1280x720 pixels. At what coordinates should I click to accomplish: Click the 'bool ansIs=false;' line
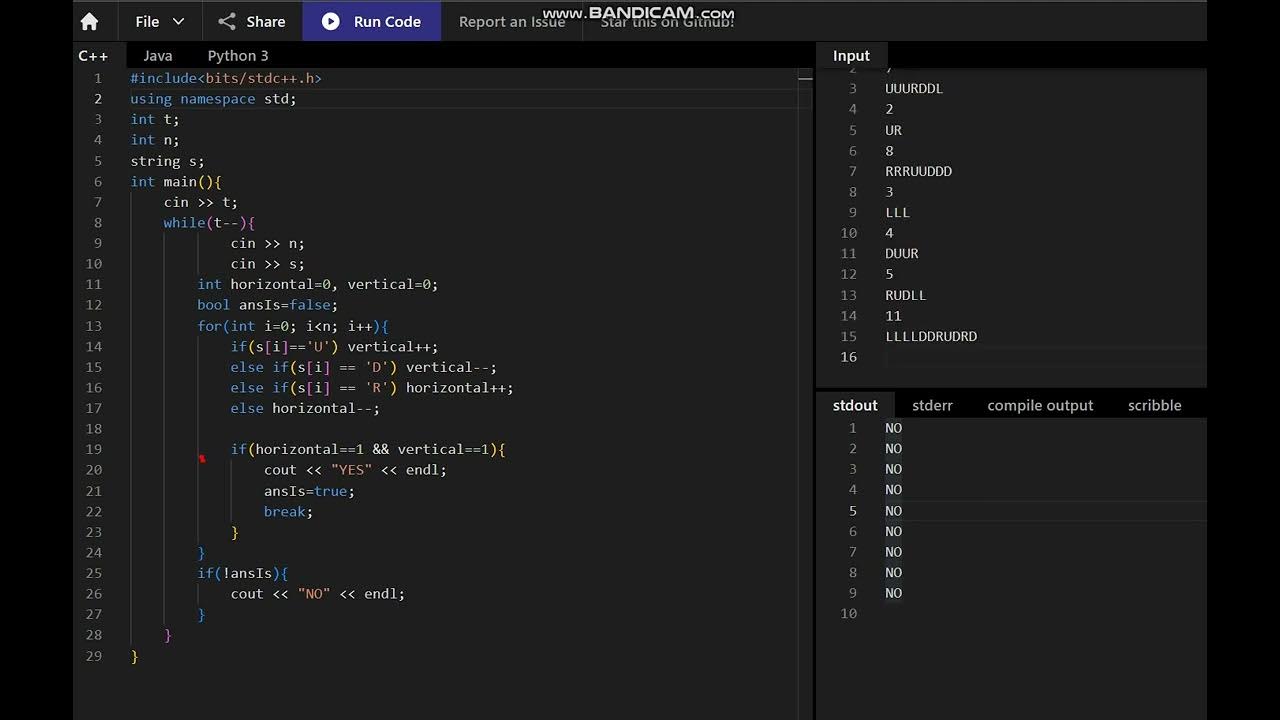pos(267,305)
